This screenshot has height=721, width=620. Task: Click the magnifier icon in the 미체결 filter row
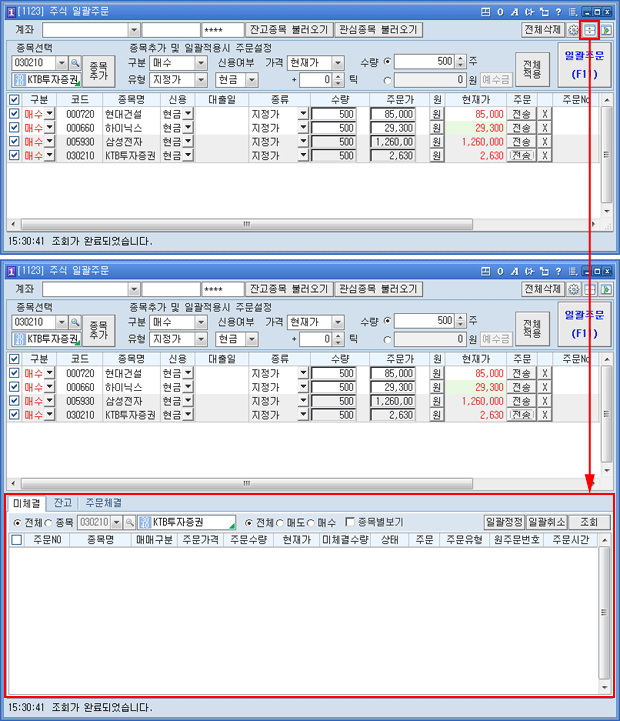128,522
